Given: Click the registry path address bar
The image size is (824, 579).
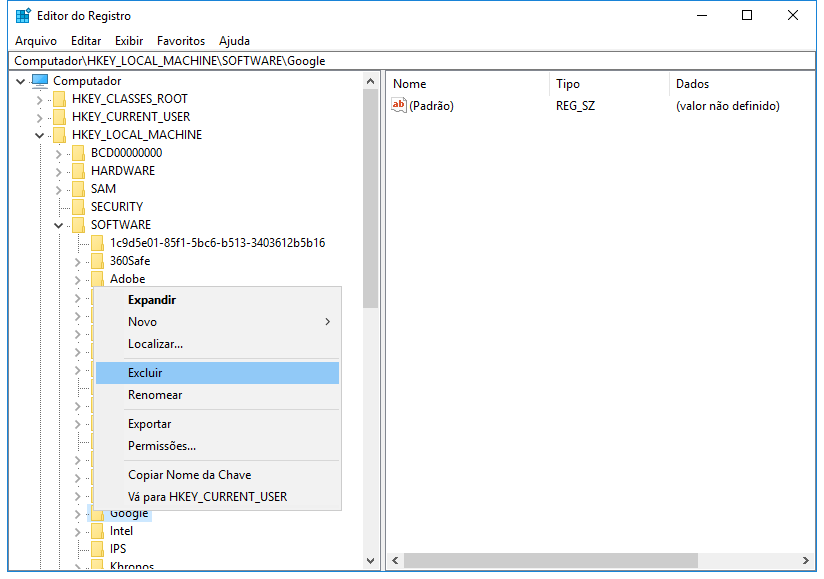Looking at the screenshot, I should coord(400,60).
